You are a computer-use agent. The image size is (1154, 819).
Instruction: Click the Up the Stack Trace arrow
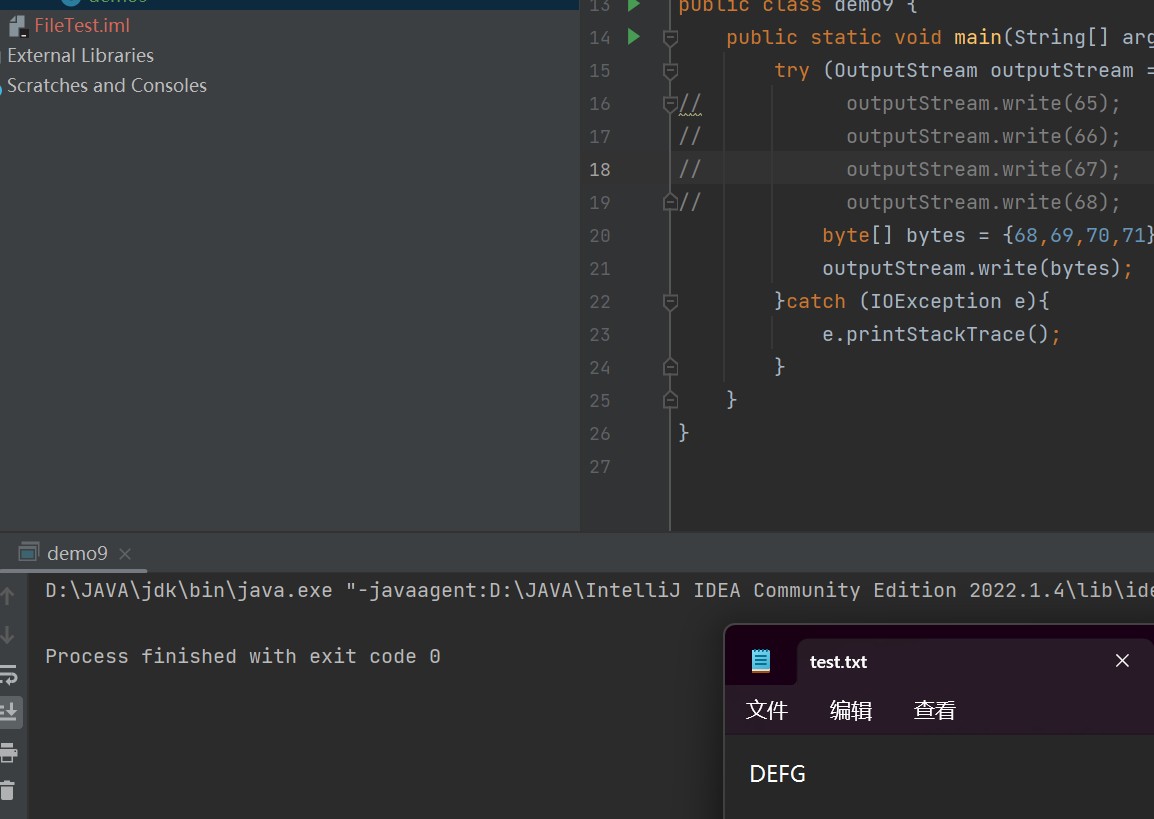point(8,597)
